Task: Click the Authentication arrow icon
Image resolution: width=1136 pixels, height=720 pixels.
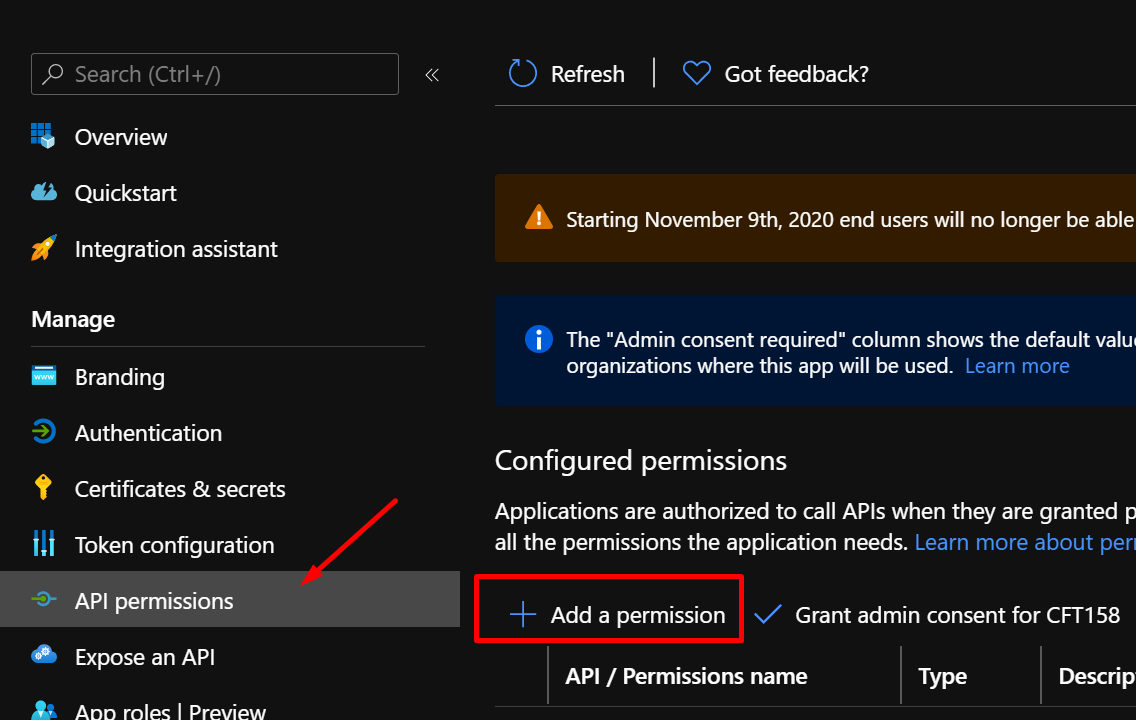Action: tap(43, 432)
